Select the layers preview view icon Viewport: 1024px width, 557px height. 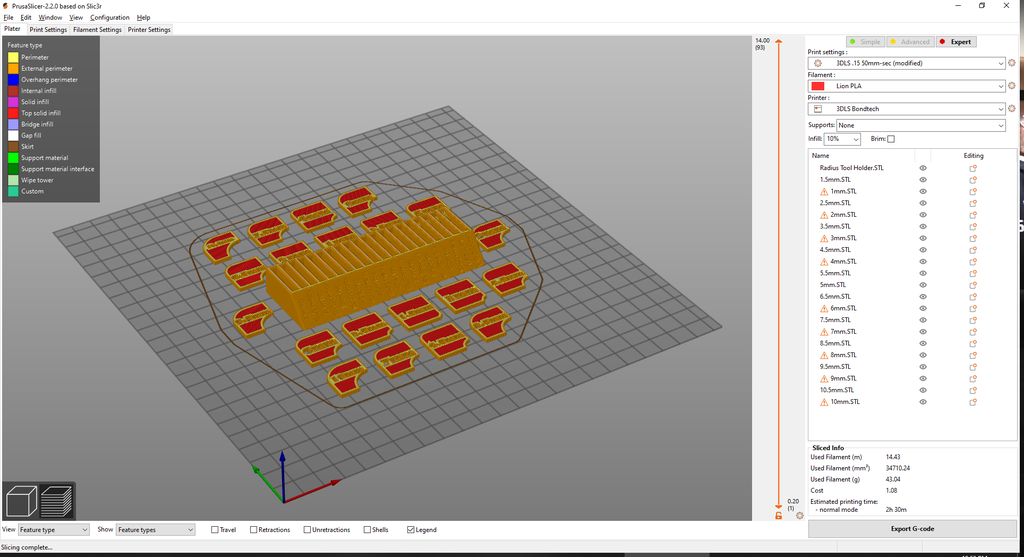click(58, 501)
